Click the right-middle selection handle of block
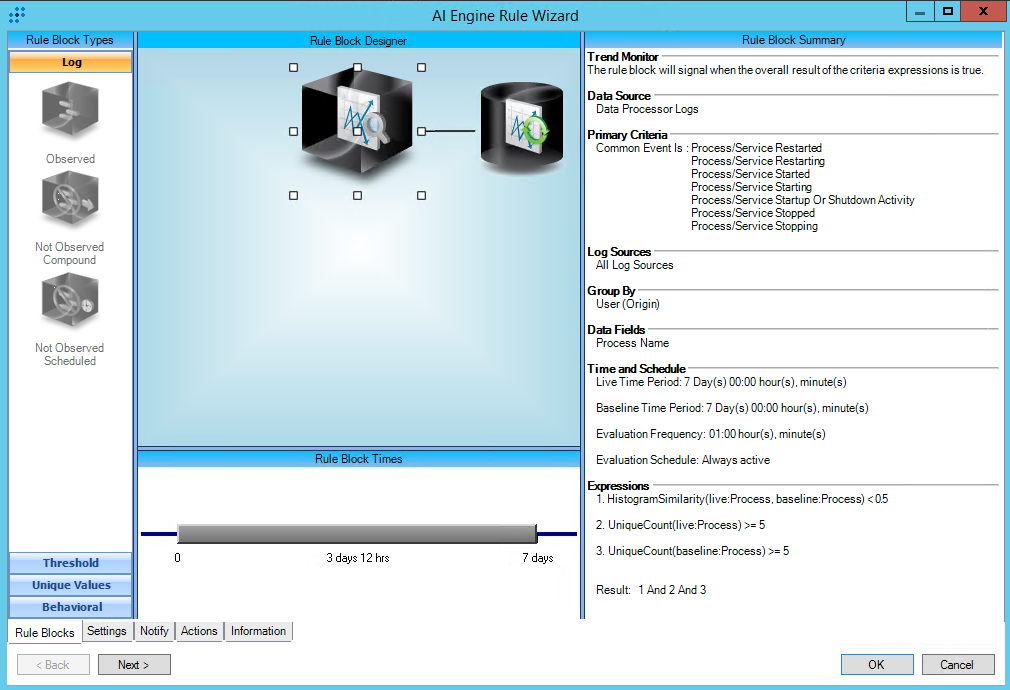Viewport: 1010px width, 690px height. (x=421, y=131)
